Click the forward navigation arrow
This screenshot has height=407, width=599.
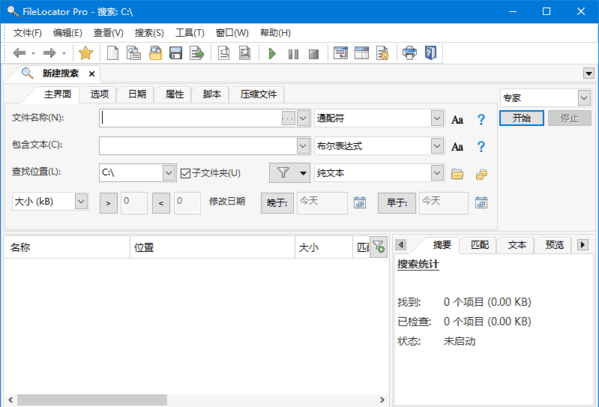pyautogui.click(x=49, y=53)
